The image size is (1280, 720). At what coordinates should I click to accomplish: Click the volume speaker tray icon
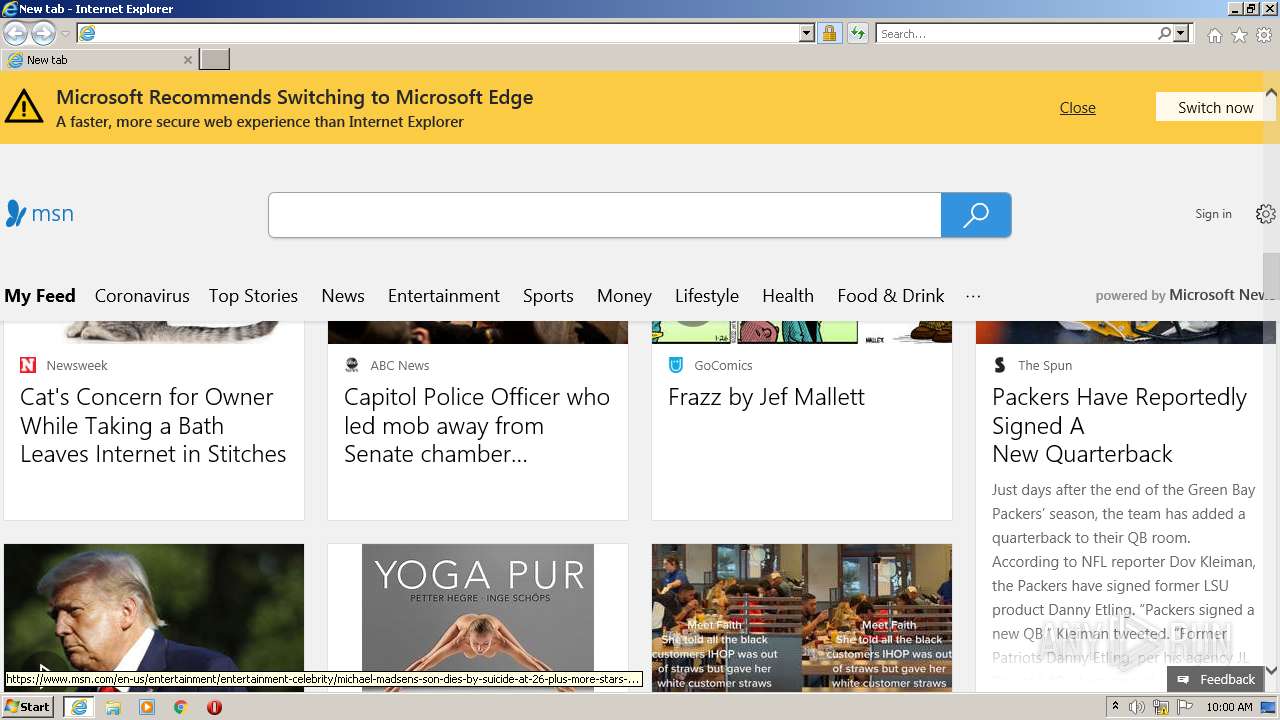[1137, 707]
